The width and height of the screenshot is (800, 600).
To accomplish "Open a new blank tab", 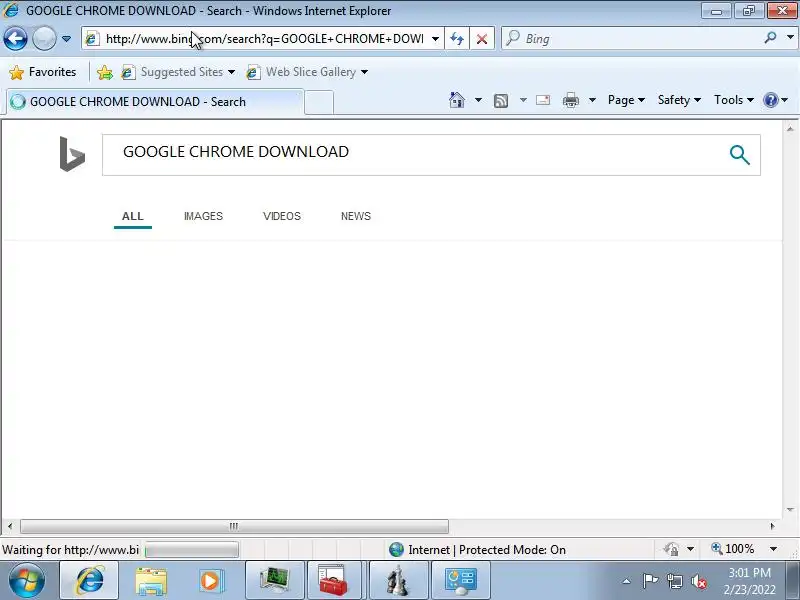I will [319, 102].
